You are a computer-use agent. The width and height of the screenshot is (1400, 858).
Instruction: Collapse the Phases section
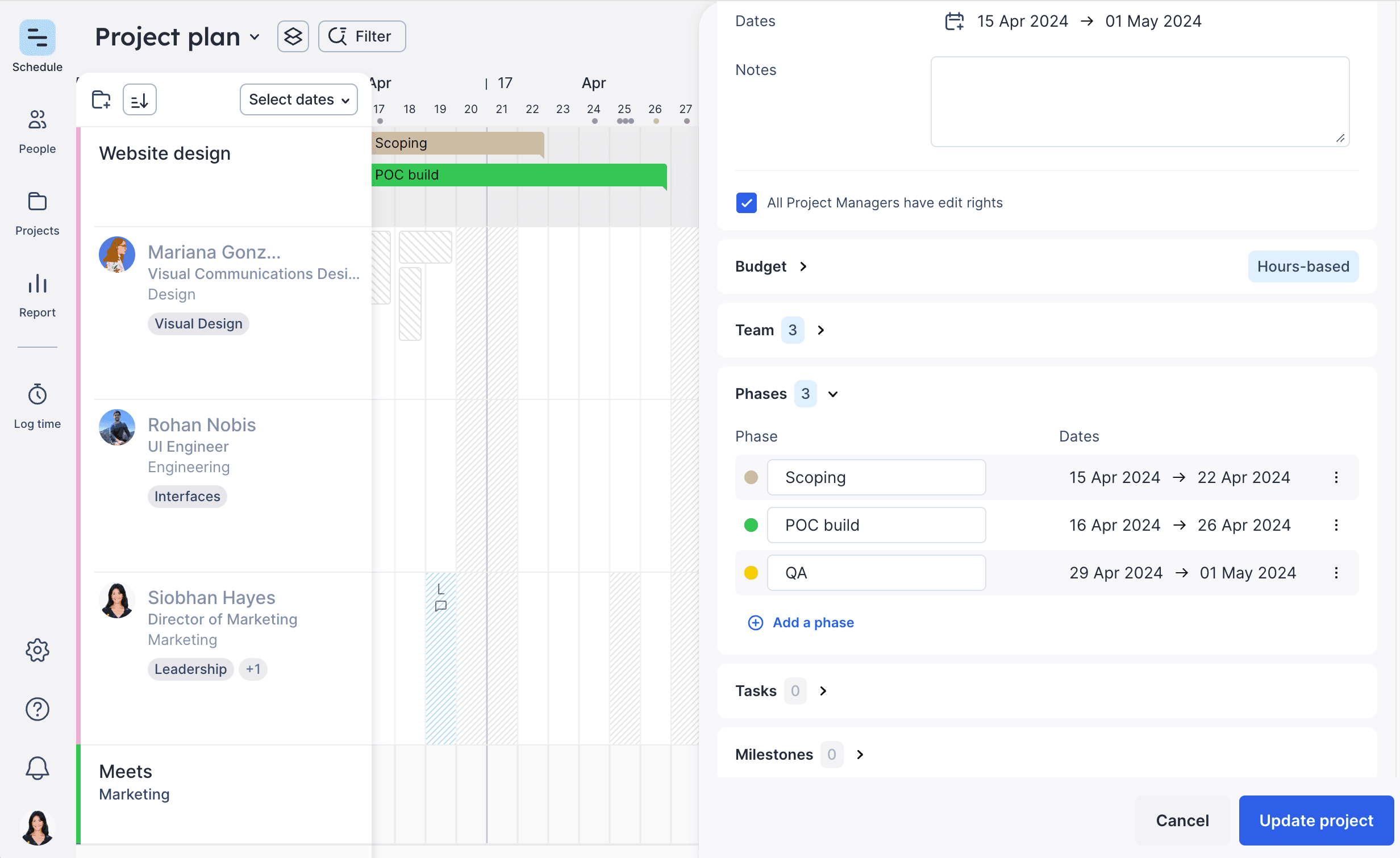[832, 394]
